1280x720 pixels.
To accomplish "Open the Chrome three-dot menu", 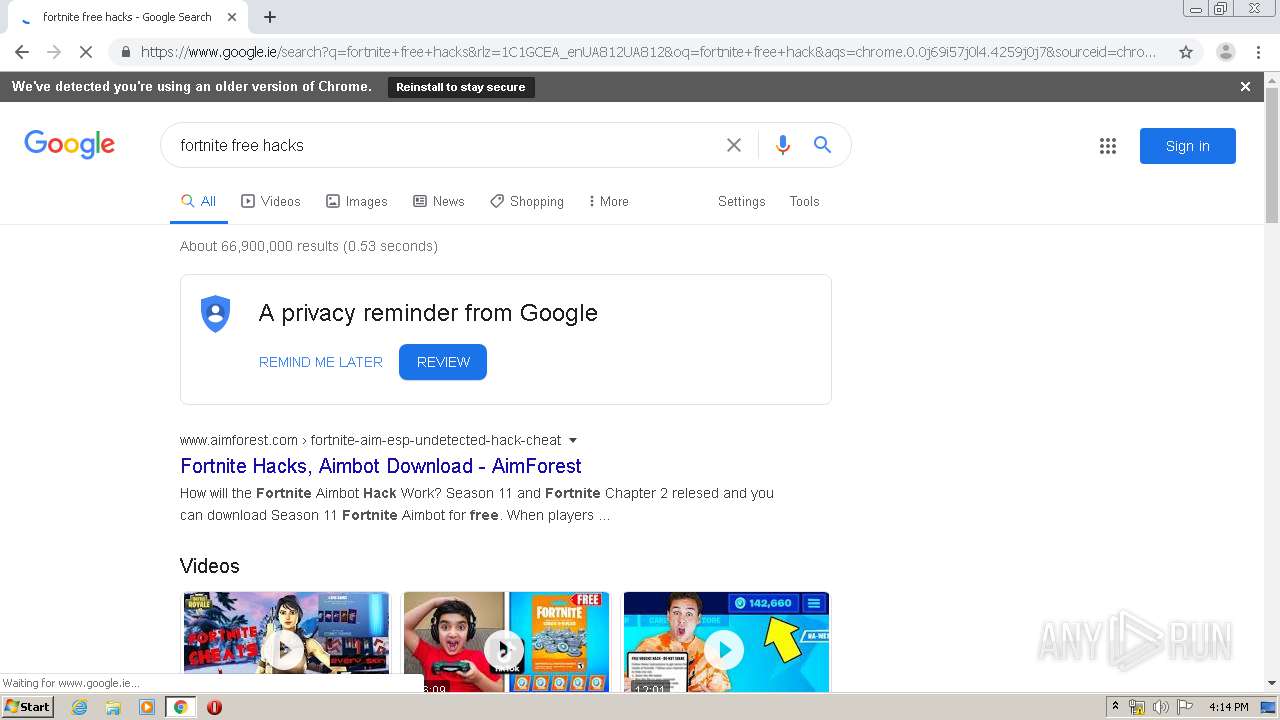I will coord(1258,52).
